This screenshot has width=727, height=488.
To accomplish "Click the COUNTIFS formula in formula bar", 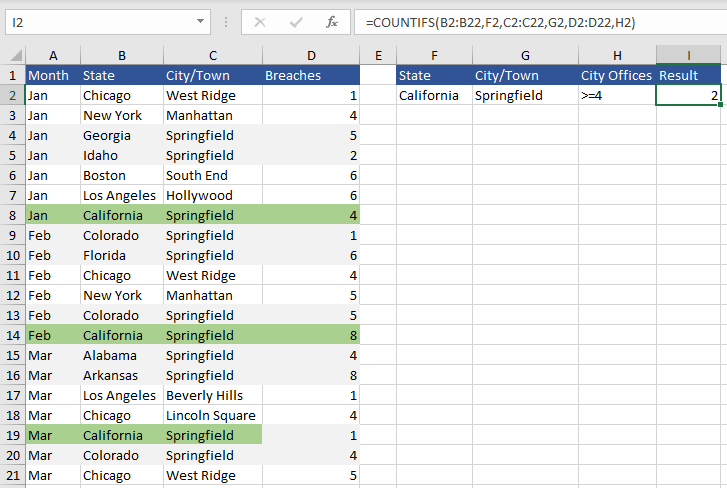I will point(500,22).
